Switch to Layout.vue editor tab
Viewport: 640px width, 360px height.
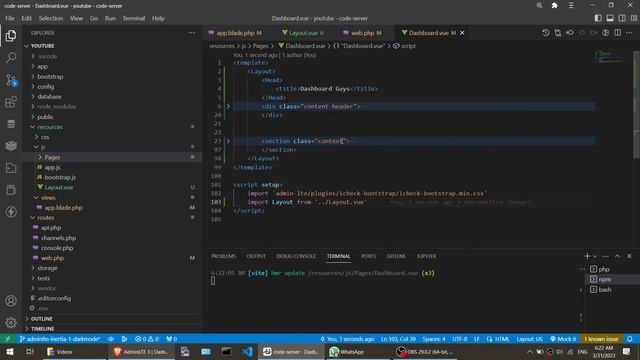pyautogui.click(x=302, y=33)
